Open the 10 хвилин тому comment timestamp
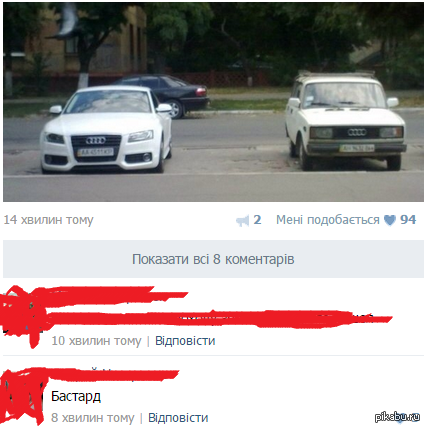The width and height of the screenshot is (425, 428). click(96, 341)
